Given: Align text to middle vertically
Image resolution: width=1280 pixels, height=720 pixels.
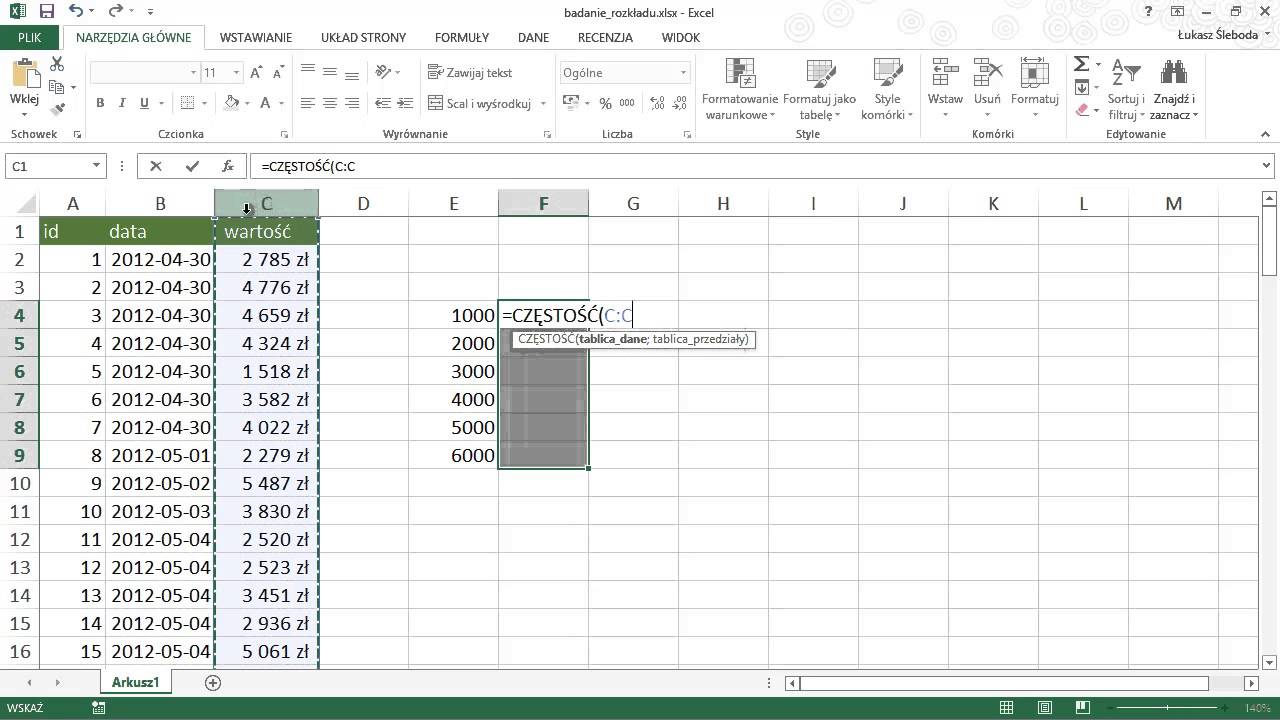Looking at the screenshot, I should coord(330,72).
